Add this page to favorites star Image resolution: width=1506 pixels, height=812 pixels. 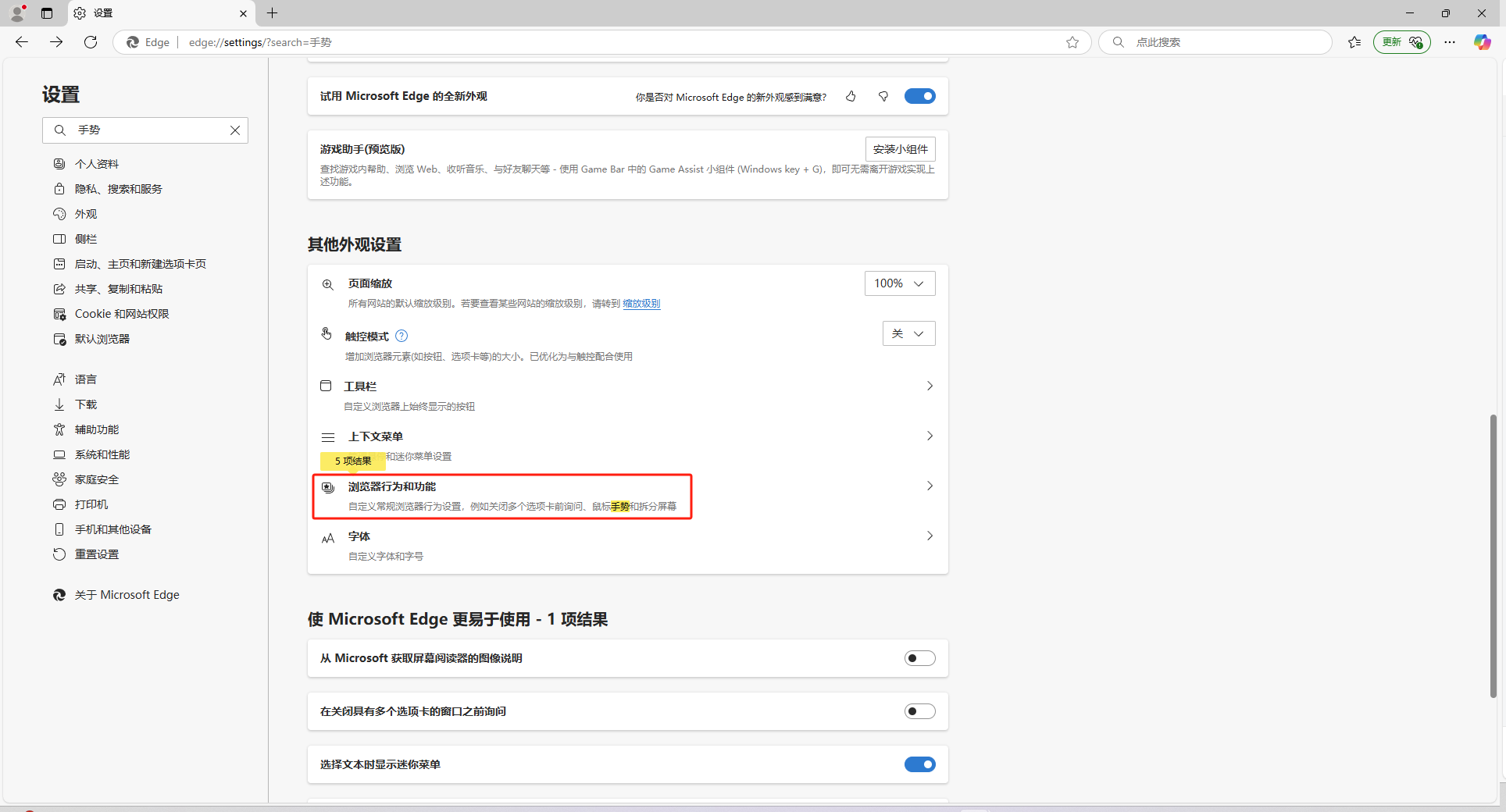pos(1072,42)
